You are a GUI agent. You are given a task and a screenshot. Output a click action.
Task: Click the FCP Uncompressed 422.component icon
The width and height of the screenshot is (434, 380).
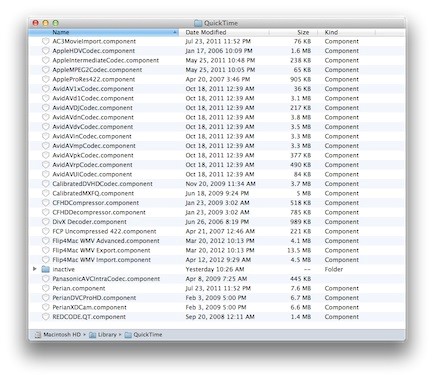[x=46, y=231]
